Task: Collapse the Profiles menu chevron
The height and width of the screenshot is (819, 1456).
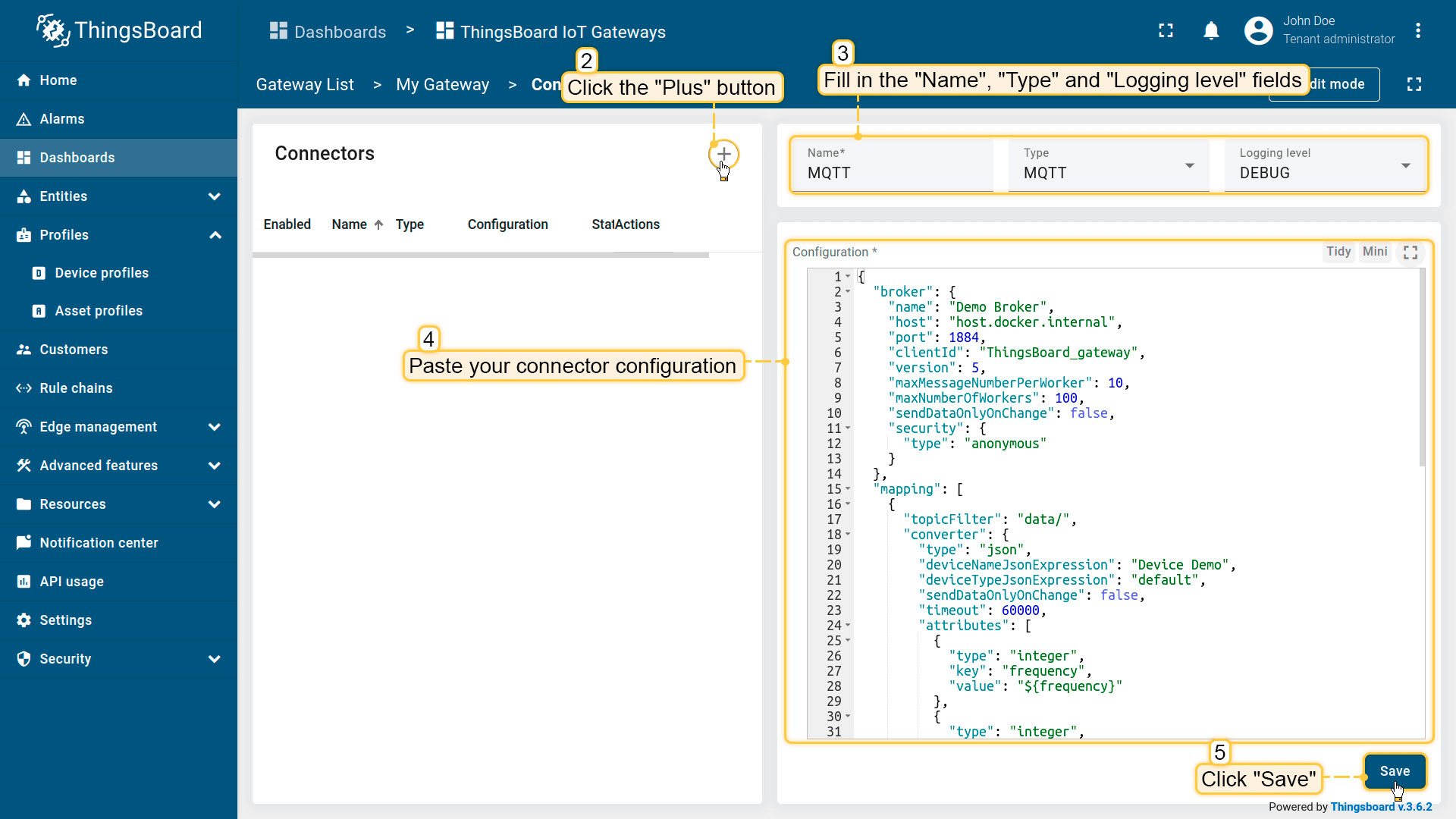Action: coord(215,235)
